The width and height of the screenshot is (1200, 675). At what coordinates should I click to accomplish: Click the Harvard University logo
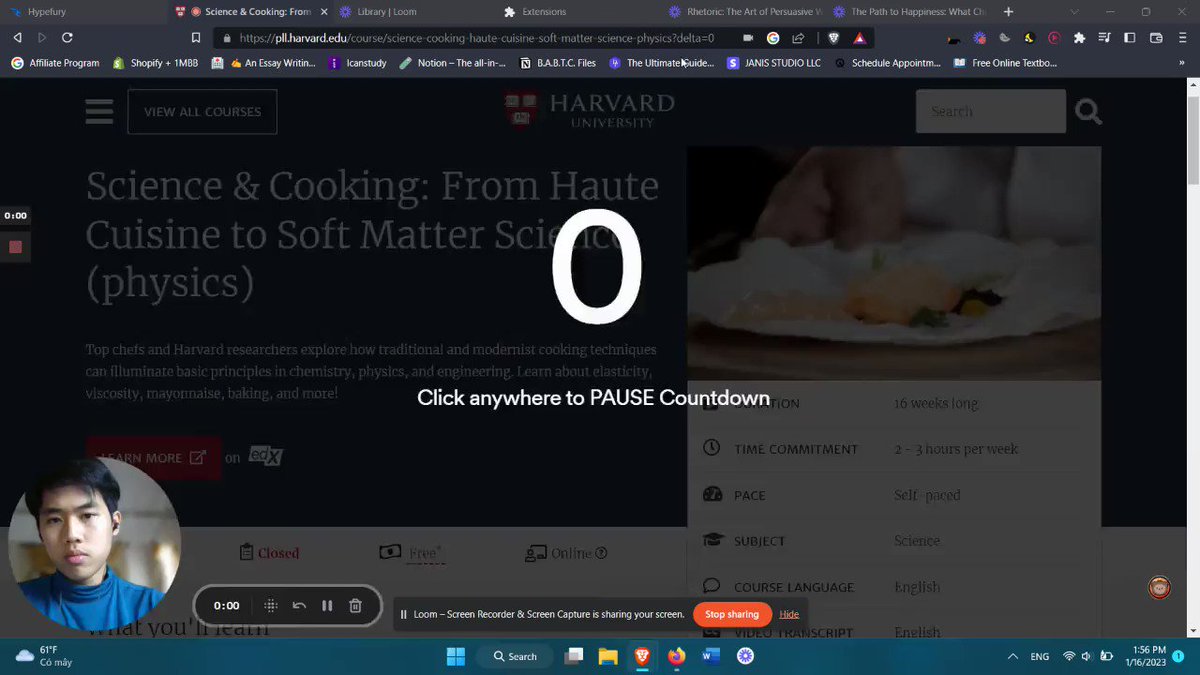[589, 110]
